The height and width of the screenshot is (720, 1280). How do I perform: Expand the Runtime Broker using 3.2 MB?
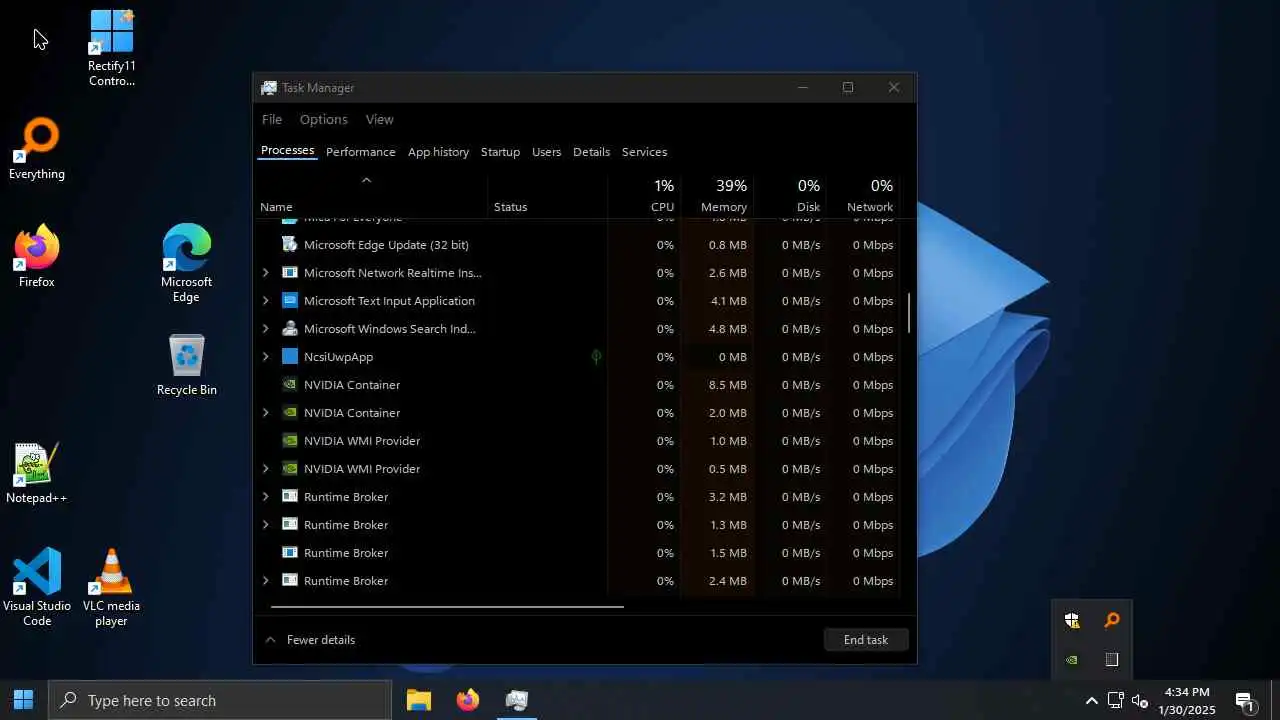click(265, 496)
